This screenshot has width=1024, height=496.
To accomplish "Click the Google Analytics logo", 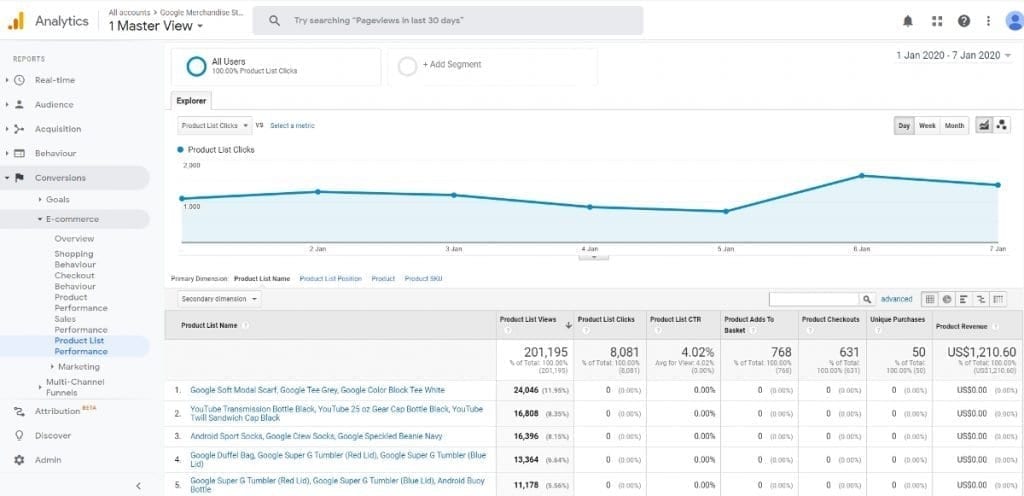I will click(x=16, y=21).
